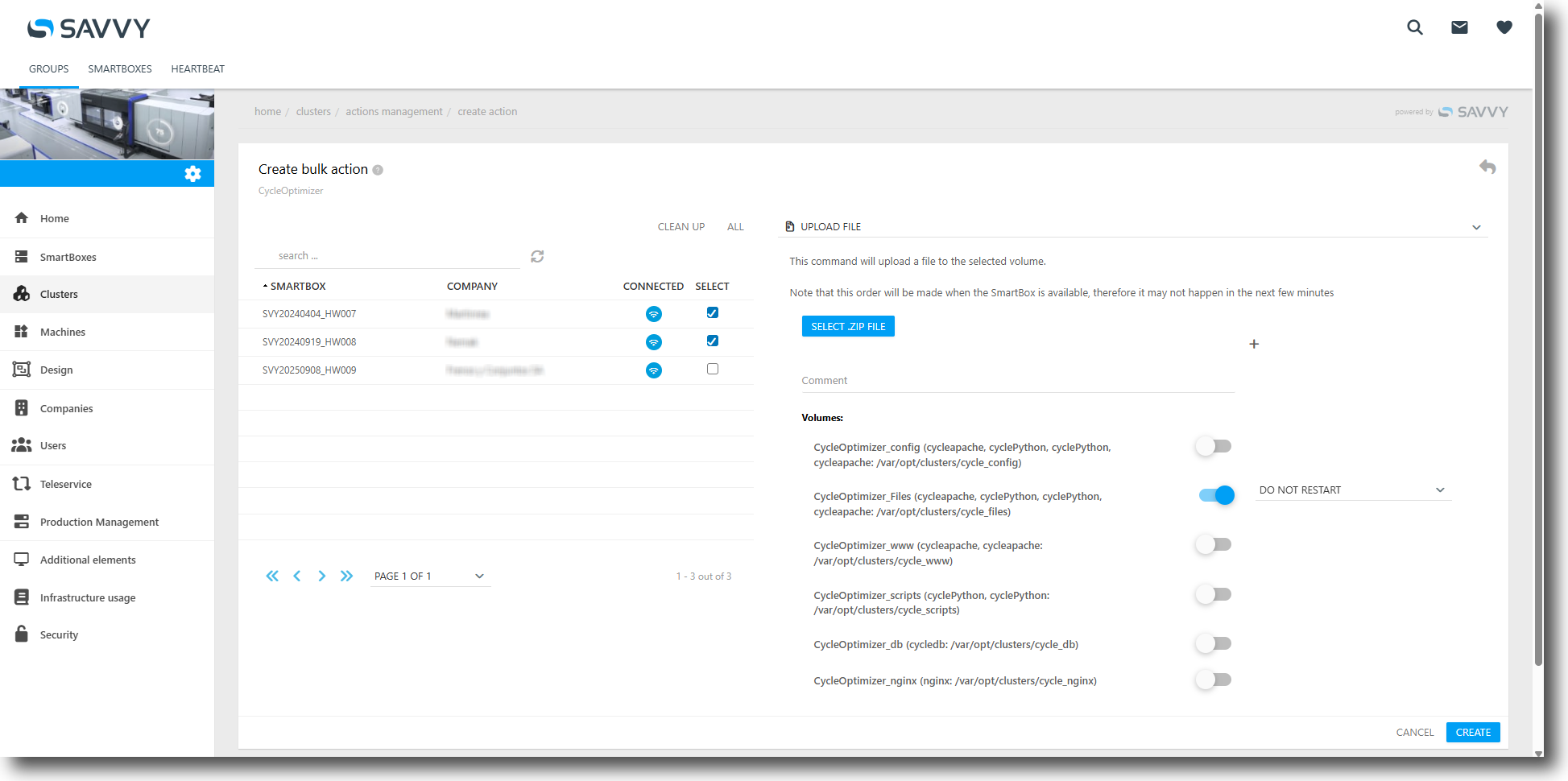The image size is (1568, 781).
Task: Click the search magnifier icon in header
Action: (x=1414, y=27)
